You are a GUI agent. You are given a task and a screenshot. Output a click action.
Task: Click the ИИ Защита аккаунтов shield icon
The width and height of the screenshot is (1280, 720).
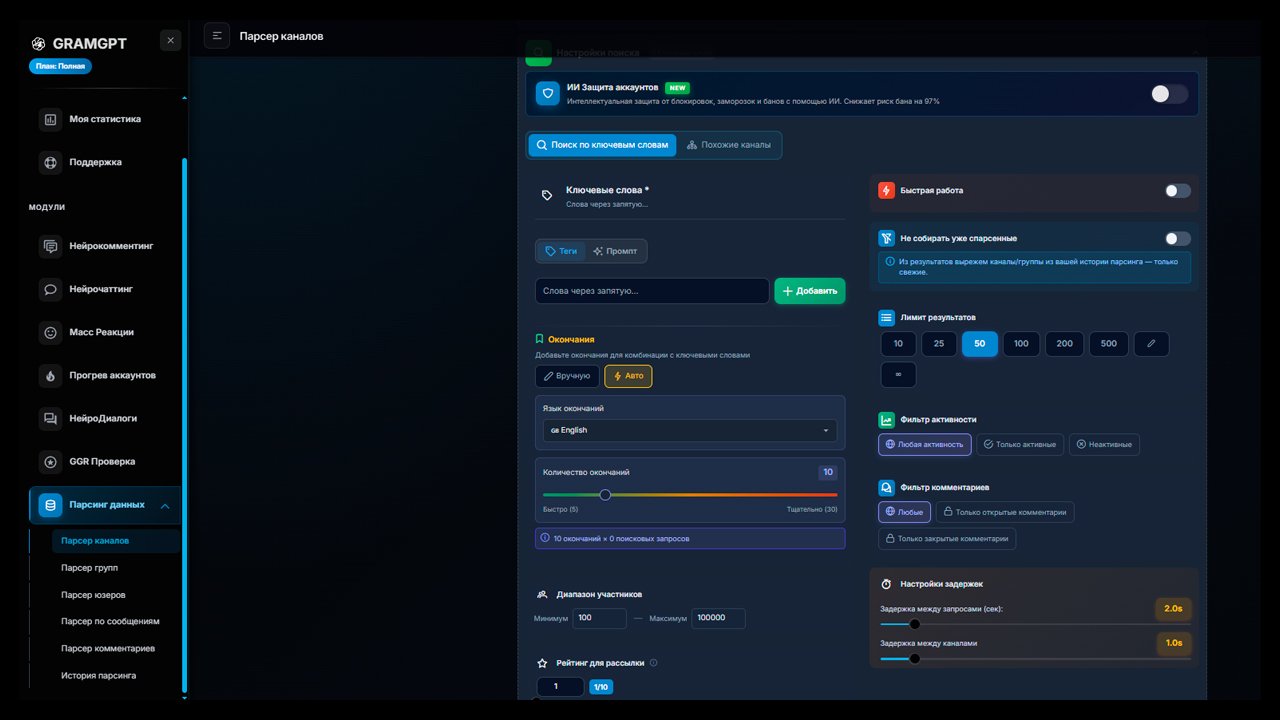547,94
